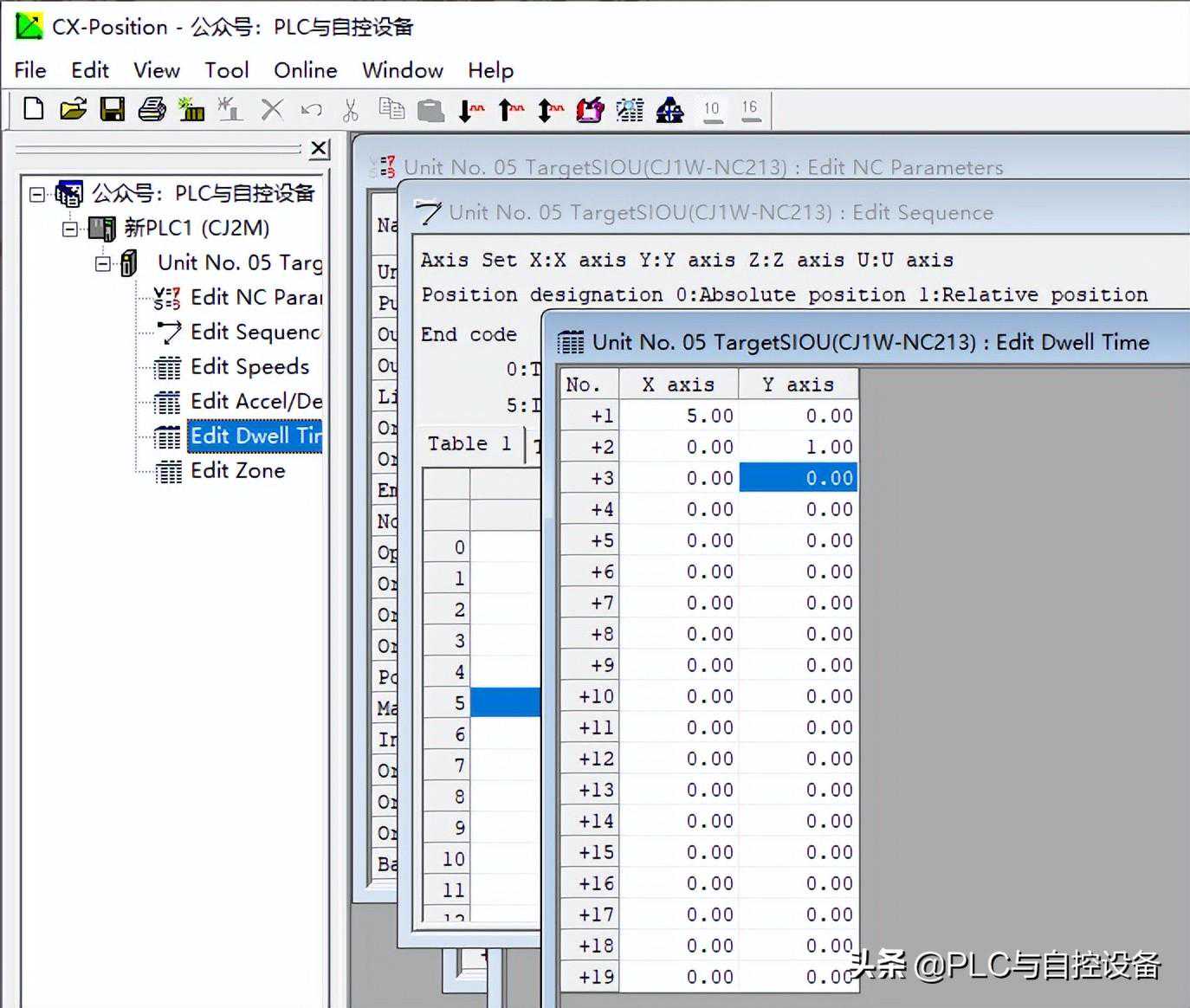
Task: Select the Table 1 tab
Action: tap(469, 444)
